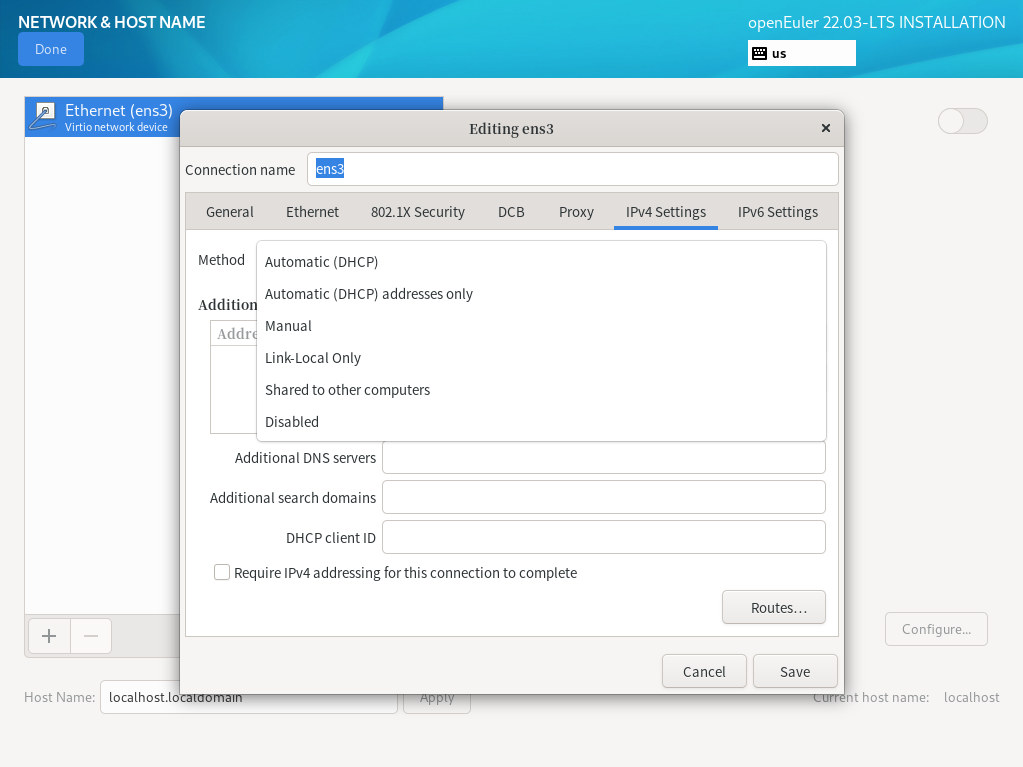1023x767 pixels.
Task: Click the add network device plus icon
Action: coord(49,636)
